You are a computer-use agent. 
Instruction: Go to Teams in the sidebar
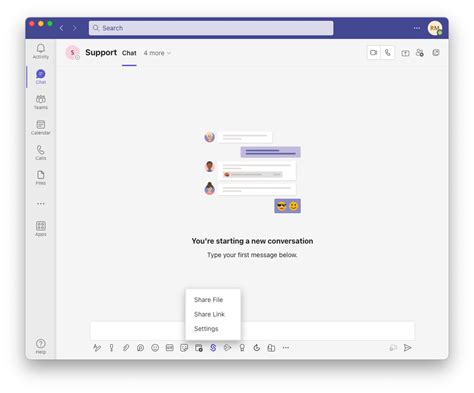[41, 102]
